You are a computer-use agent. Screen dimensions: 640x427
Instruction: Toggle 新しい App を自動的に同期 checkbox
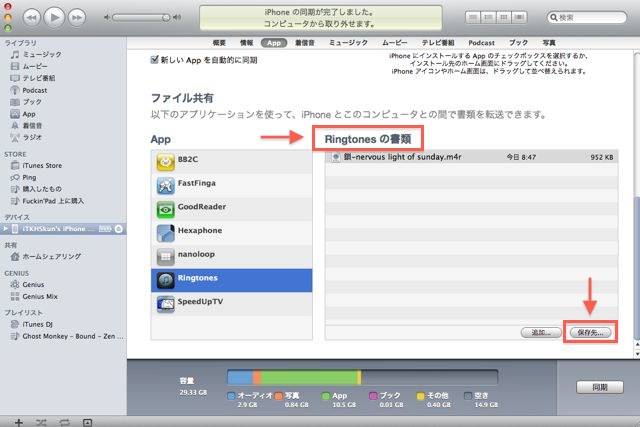click(154, 60)
